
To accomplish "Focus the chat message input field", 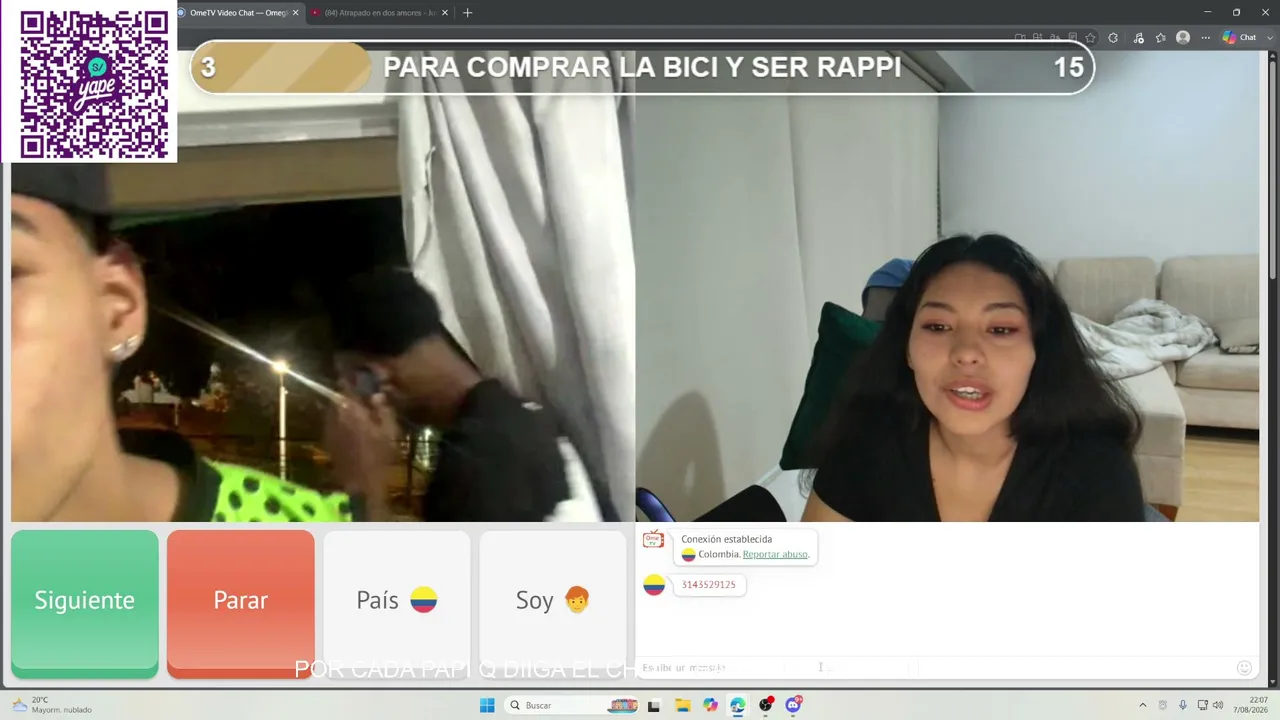I will coord(935,667).
